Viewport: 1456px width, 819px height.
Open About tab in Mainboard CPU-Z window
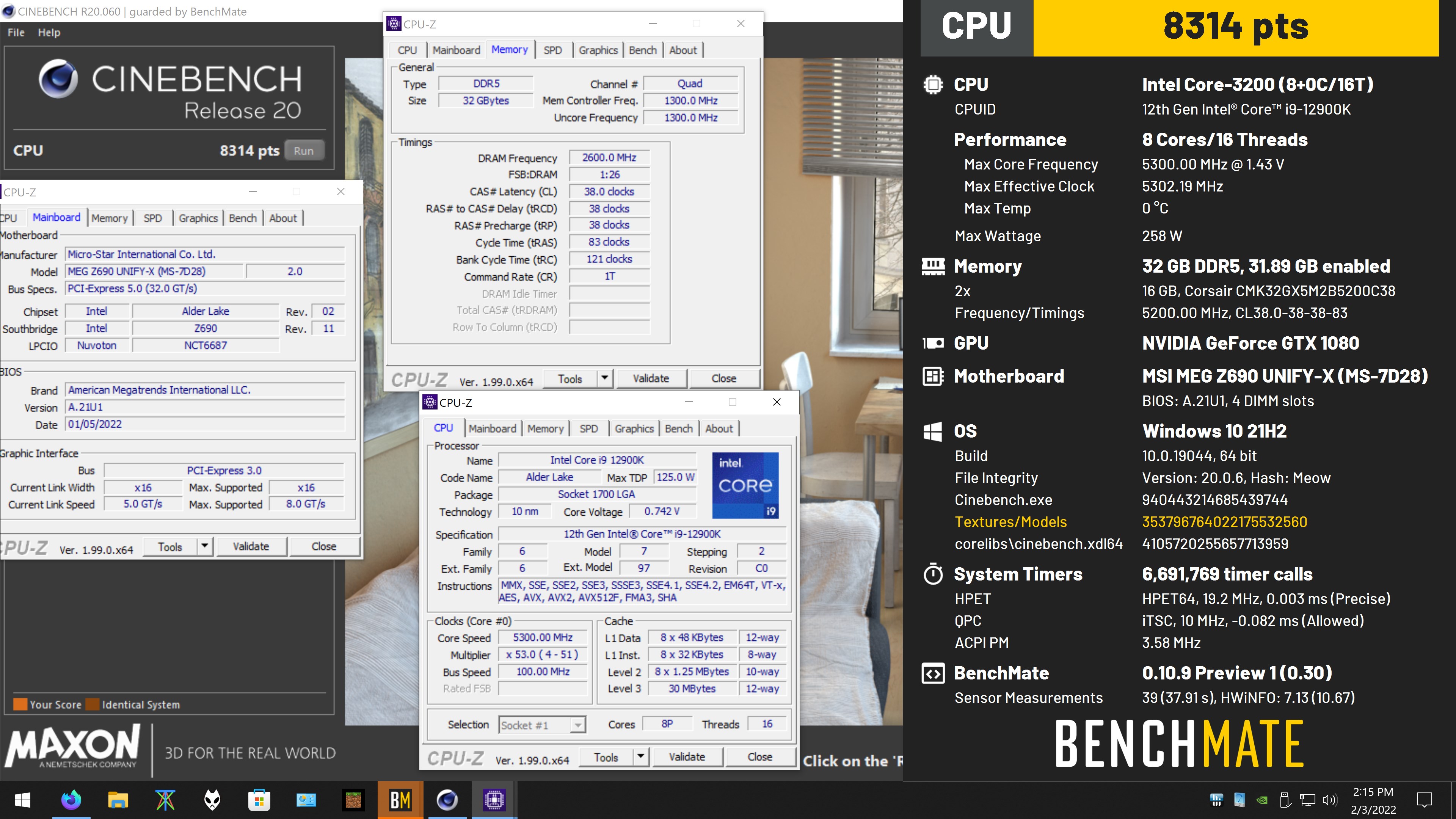[282, 218]
